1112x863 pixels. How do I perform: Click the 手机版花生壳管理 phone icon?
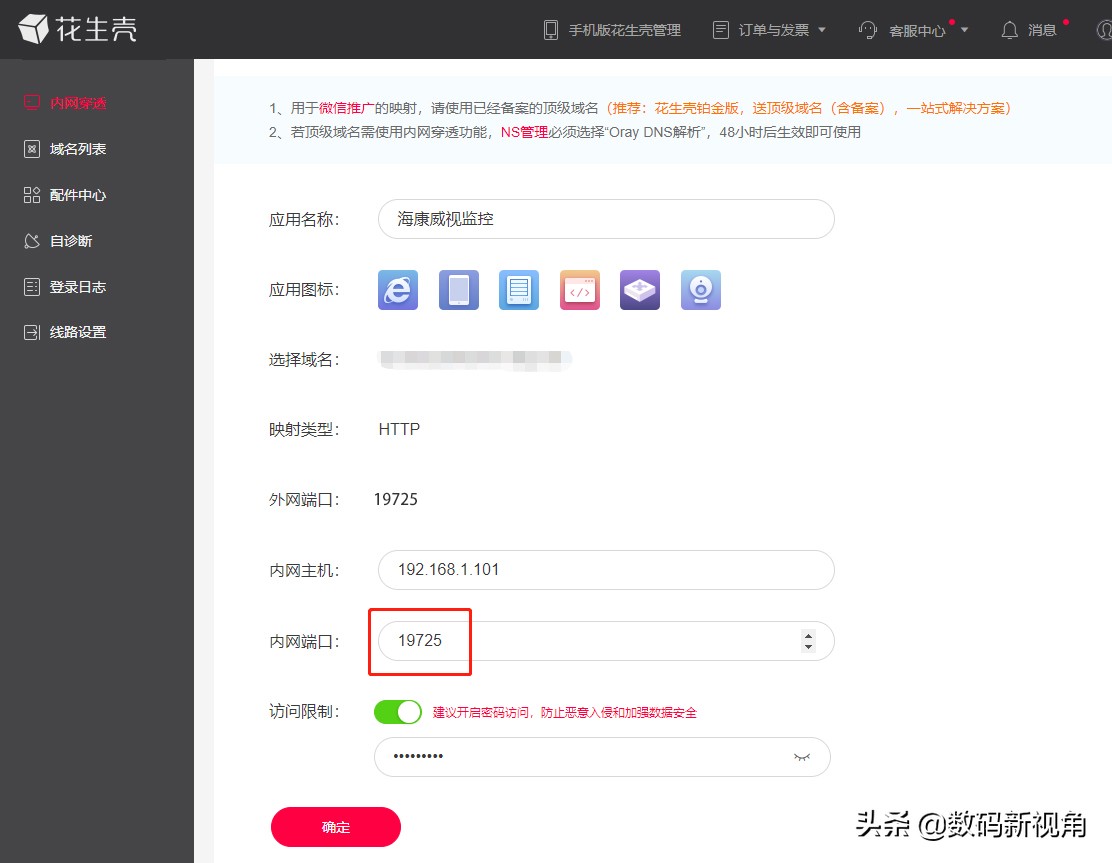pos(550,30)
